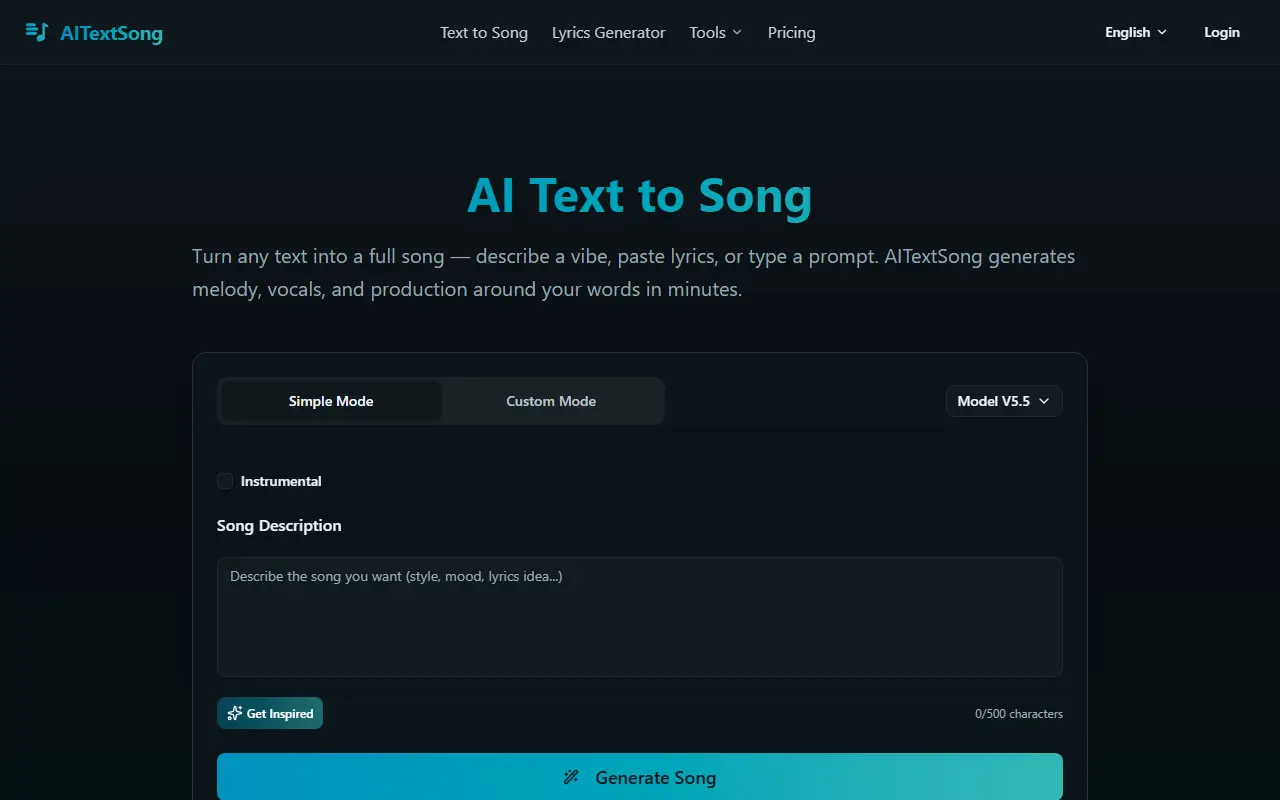1280x800 pixels.
Task: Click the 0/500 characters counter
Action: pos(1019,714)
